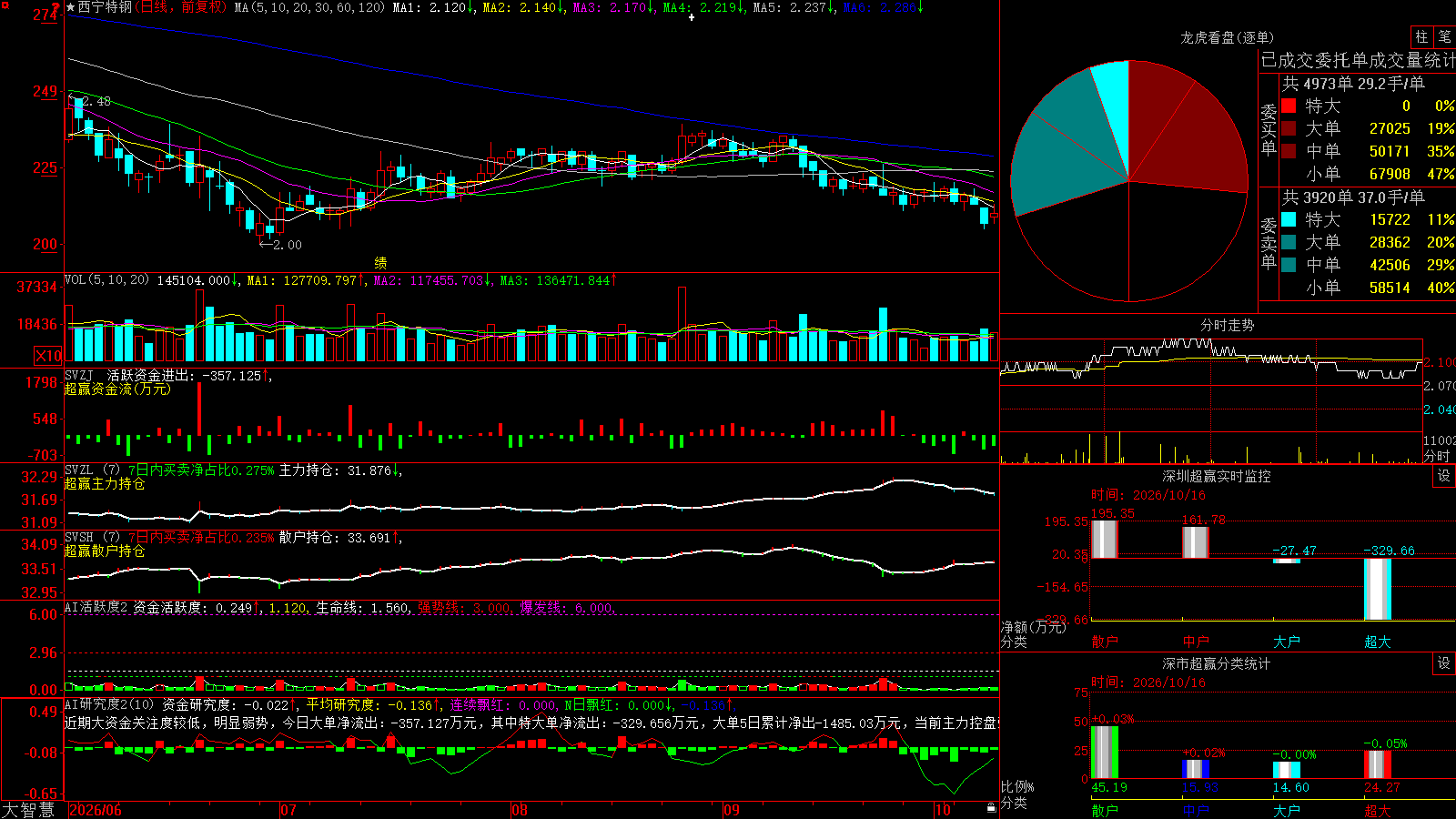The height and width of the screenshot is (819, 1456).
Task: Click the 柱 bar-view button
Action: click(1421, 37)
